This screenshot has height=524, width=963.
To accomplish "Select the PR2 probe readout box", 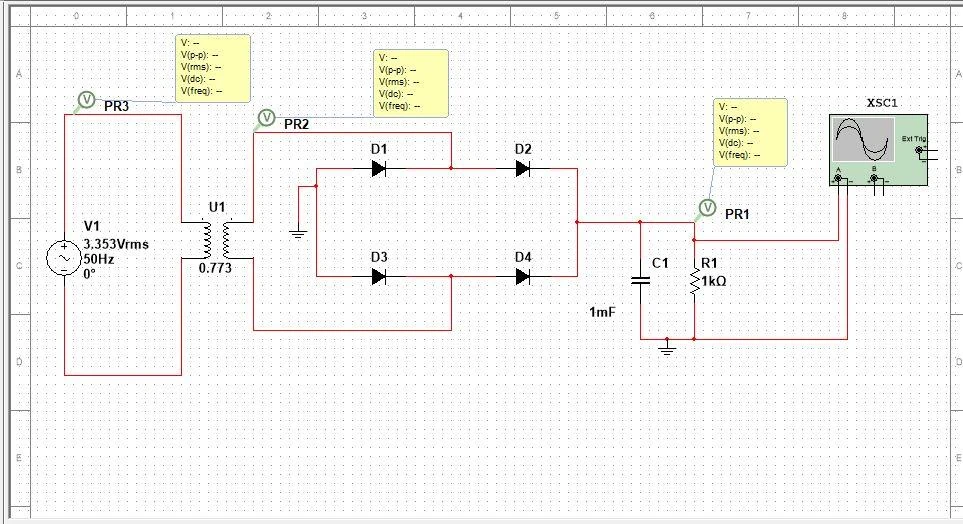I will click(411, 84).
